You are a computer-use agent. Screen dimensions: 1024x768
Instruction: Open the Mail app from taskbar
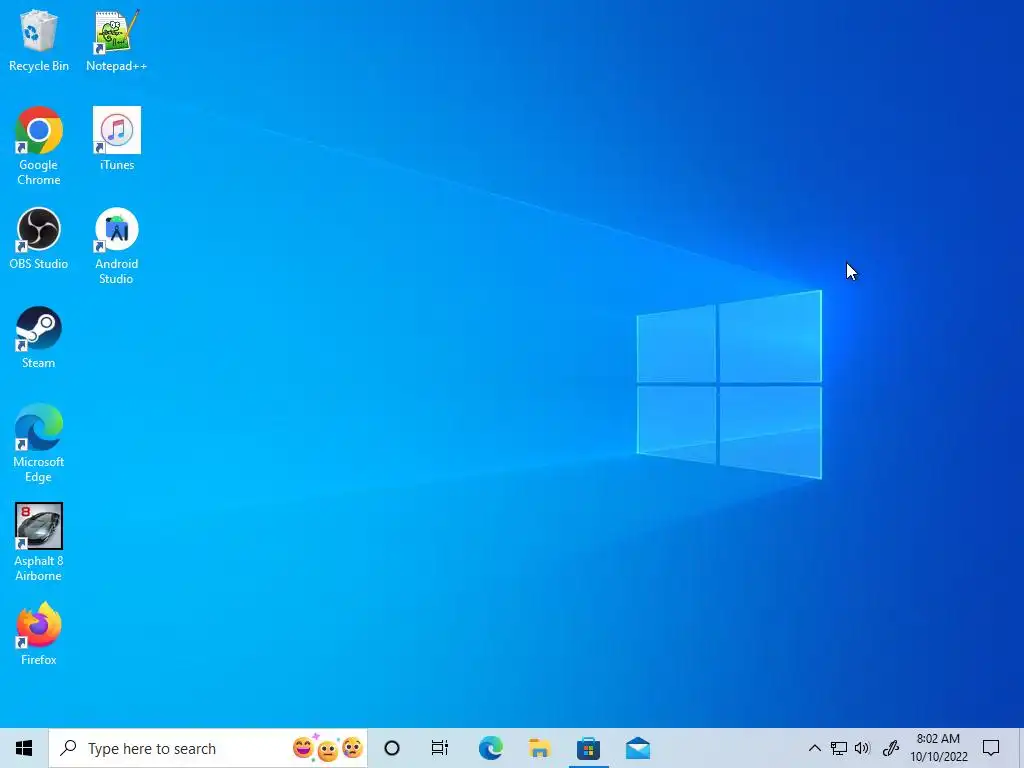[637, 748]
